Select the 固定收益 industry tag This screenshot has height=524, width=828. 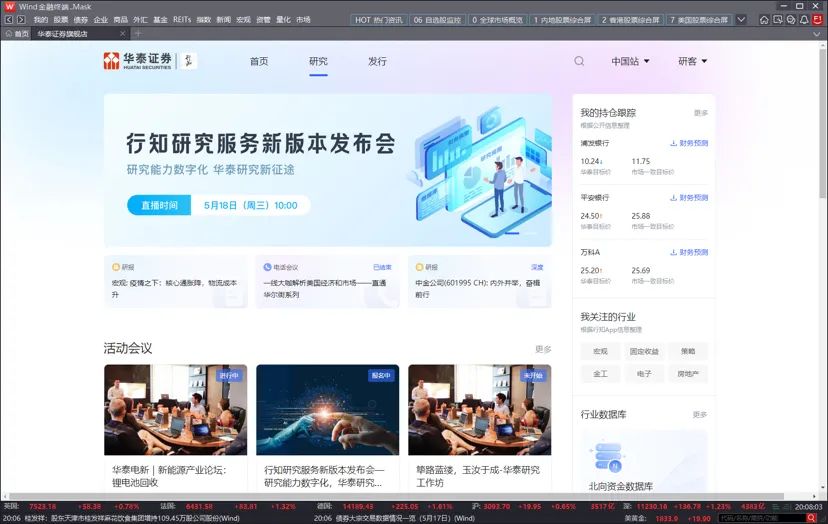coord(644,351)
